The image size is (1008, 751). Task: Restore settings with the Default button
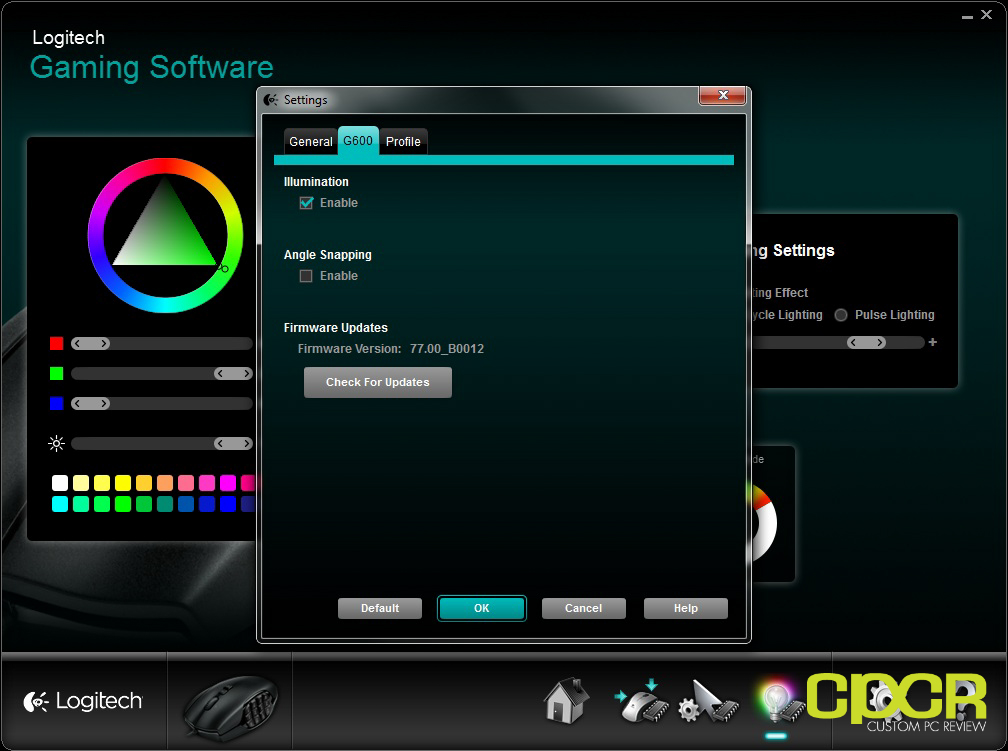tap(380, 608)
